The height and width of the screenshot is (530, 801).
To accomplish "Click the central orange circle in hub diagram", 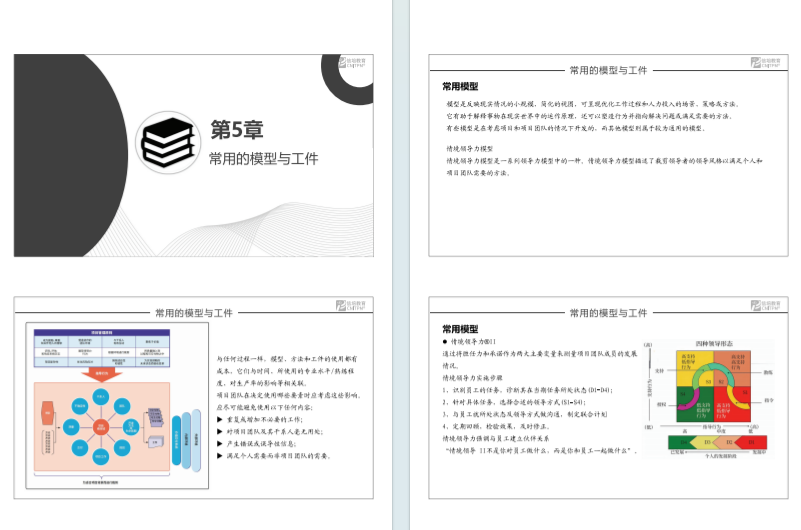I will [100, 428].
